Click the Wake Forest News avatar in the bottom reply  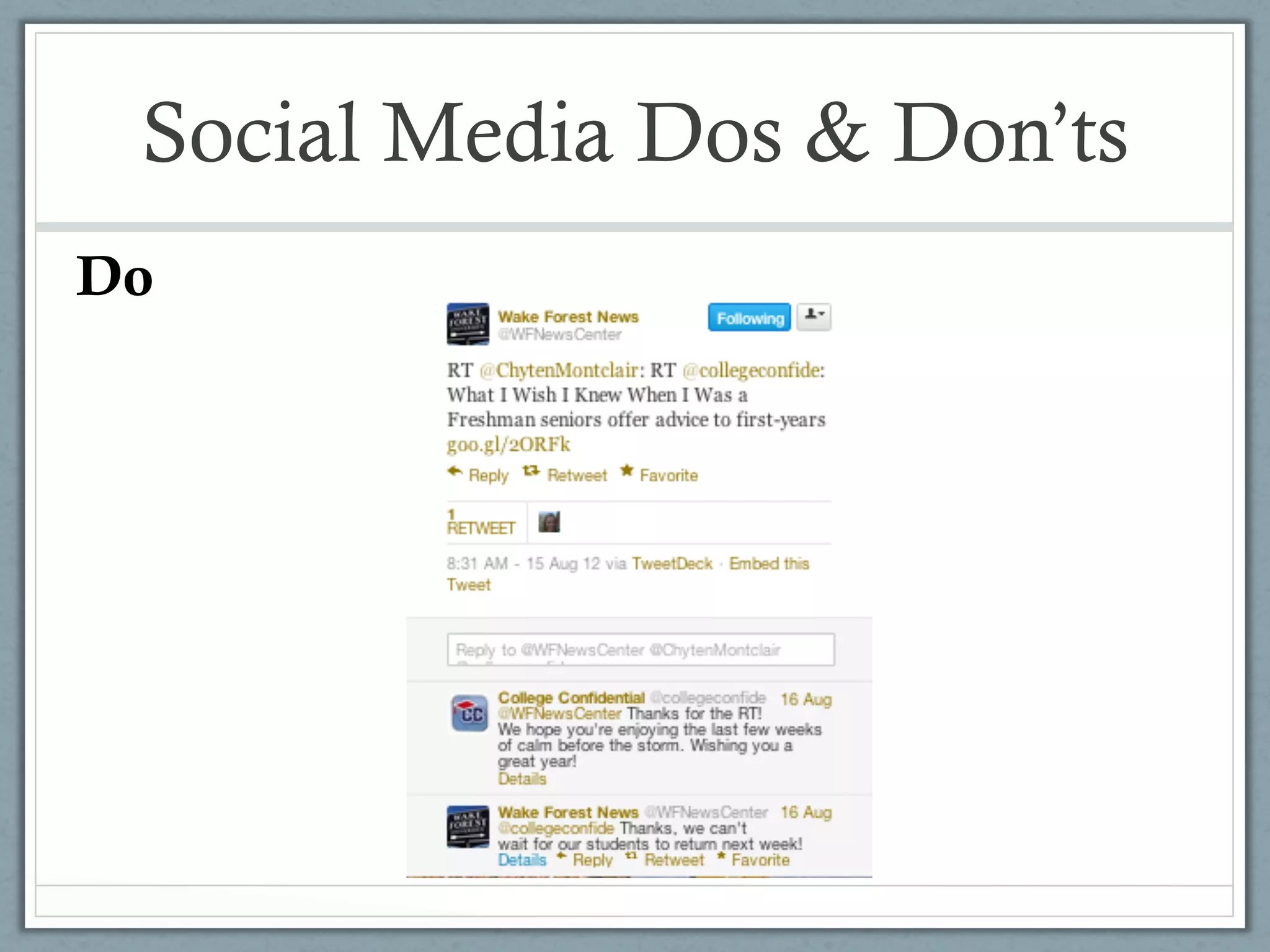click(x=468, y=827)
